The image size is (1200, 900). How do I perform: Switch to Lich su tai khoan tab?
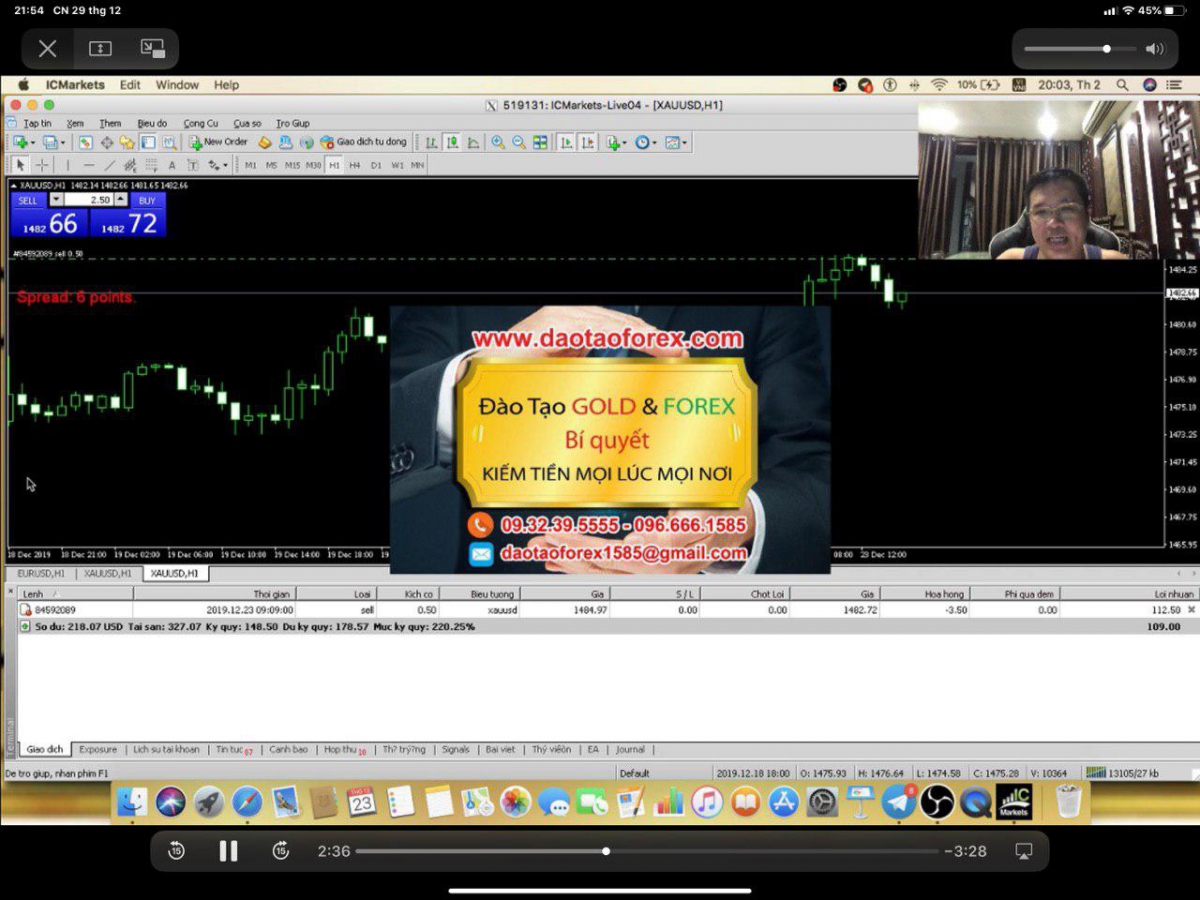click(166, 749)
